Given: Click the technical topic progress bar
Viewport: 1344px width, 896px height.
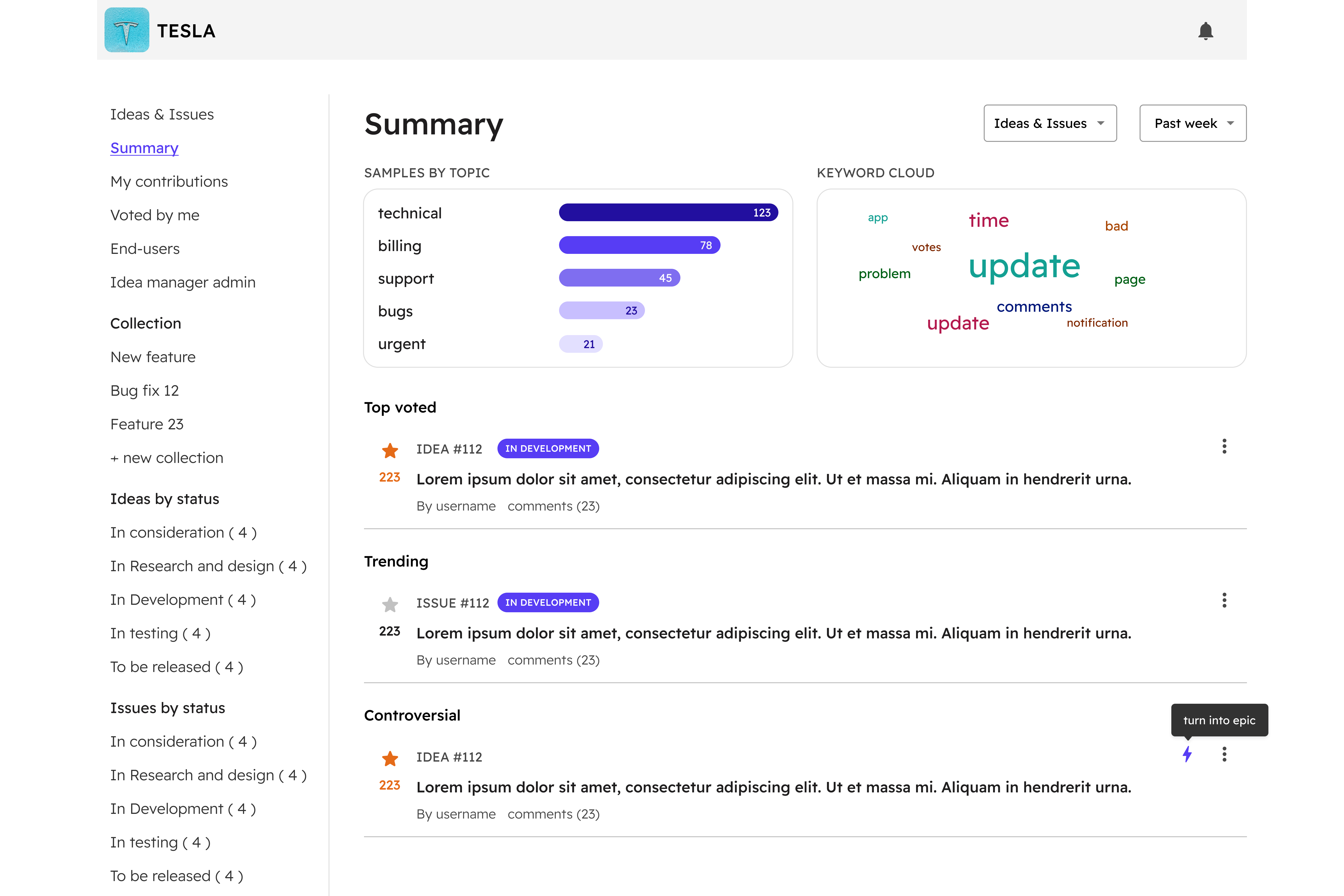Looking at the screenshot, I should 668,212.
